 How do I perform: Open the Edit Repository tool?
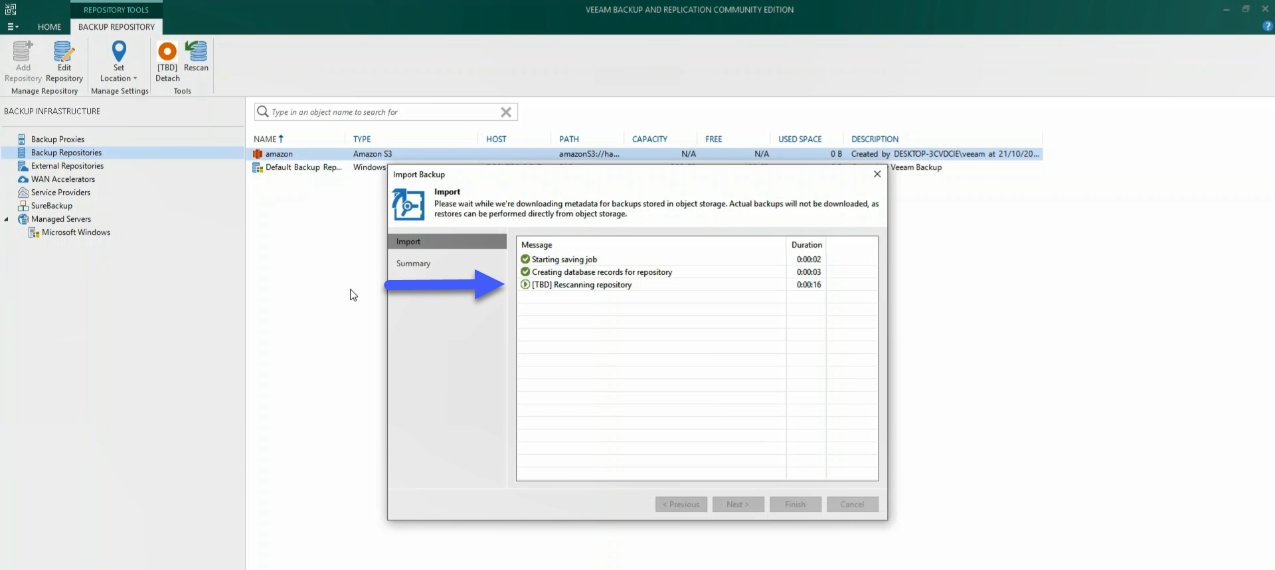(64, 61)
